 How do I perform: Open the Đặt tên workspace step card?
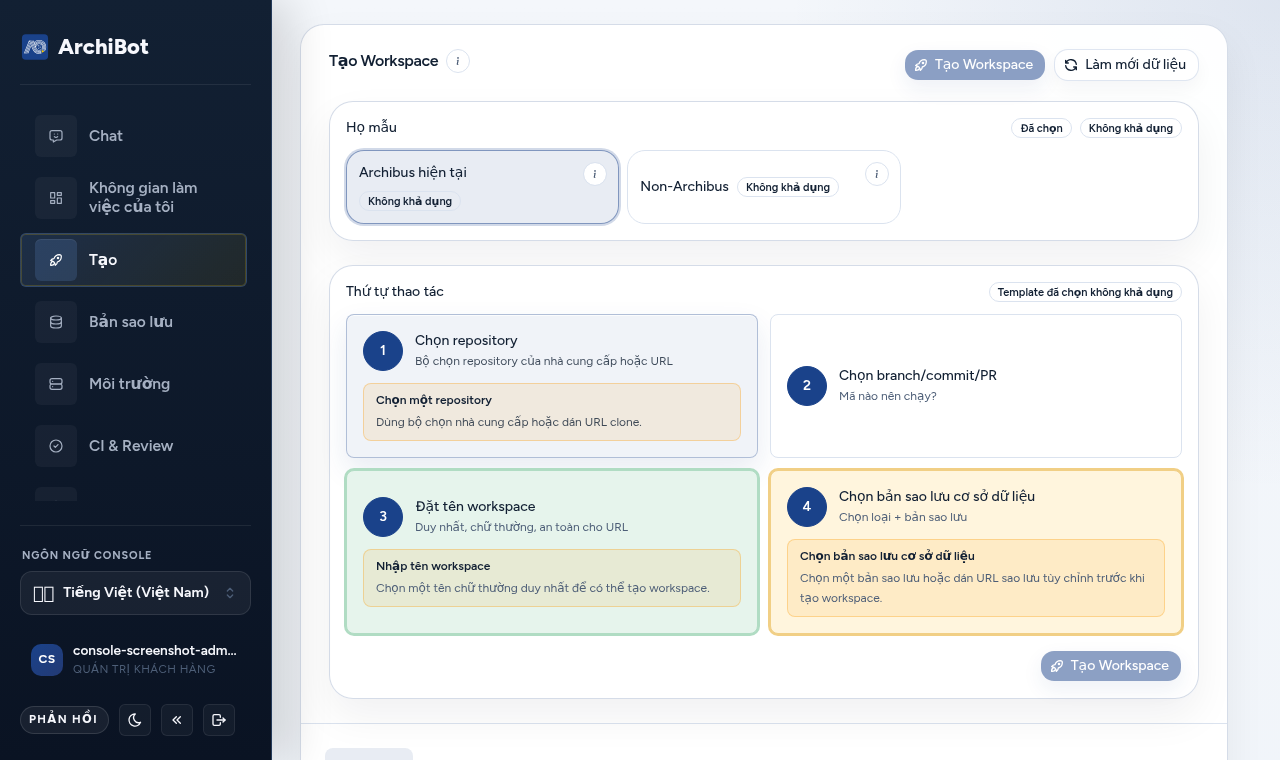552,552
